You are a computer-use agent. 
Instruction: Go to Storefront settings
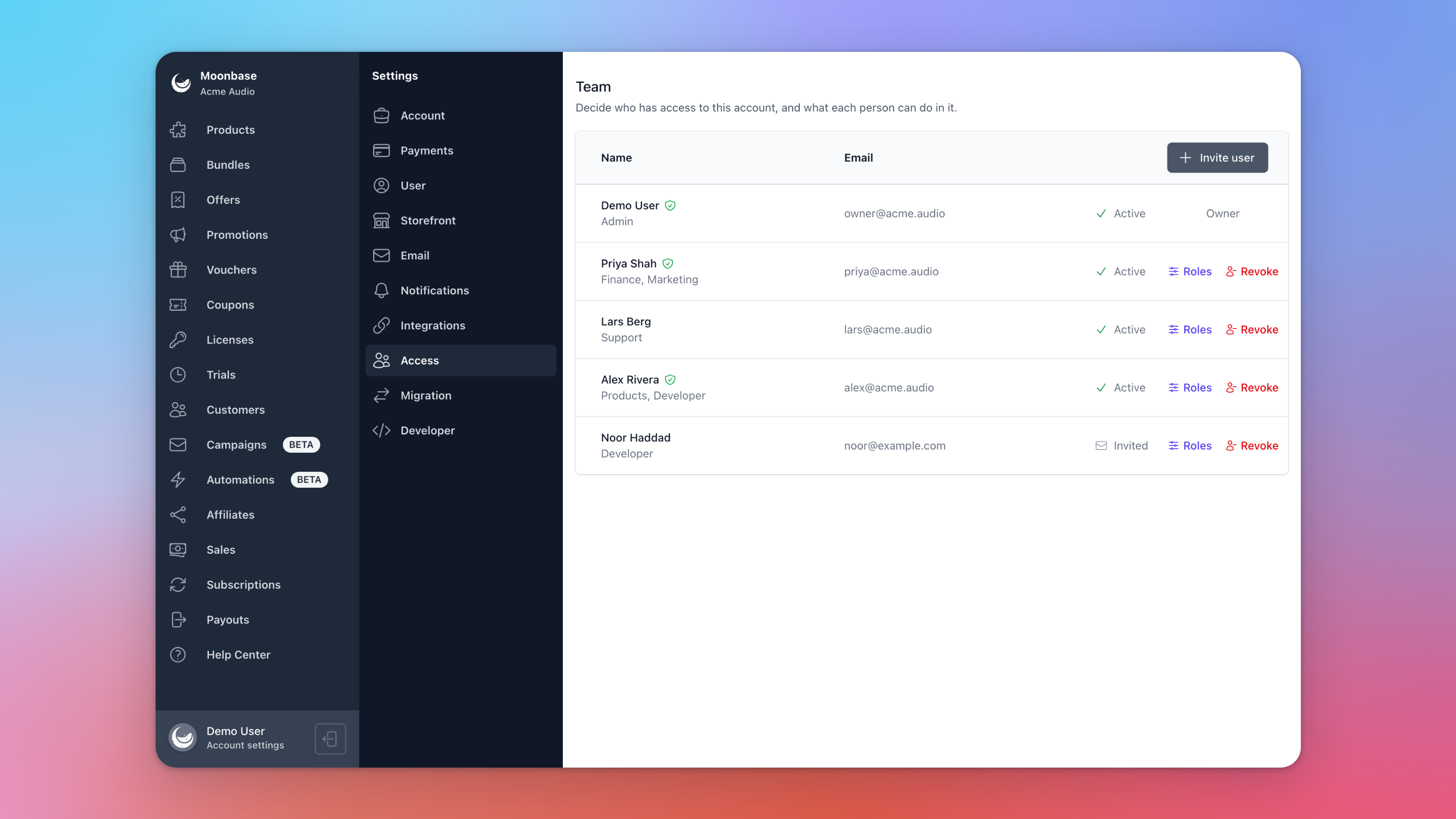coord(460,221)
